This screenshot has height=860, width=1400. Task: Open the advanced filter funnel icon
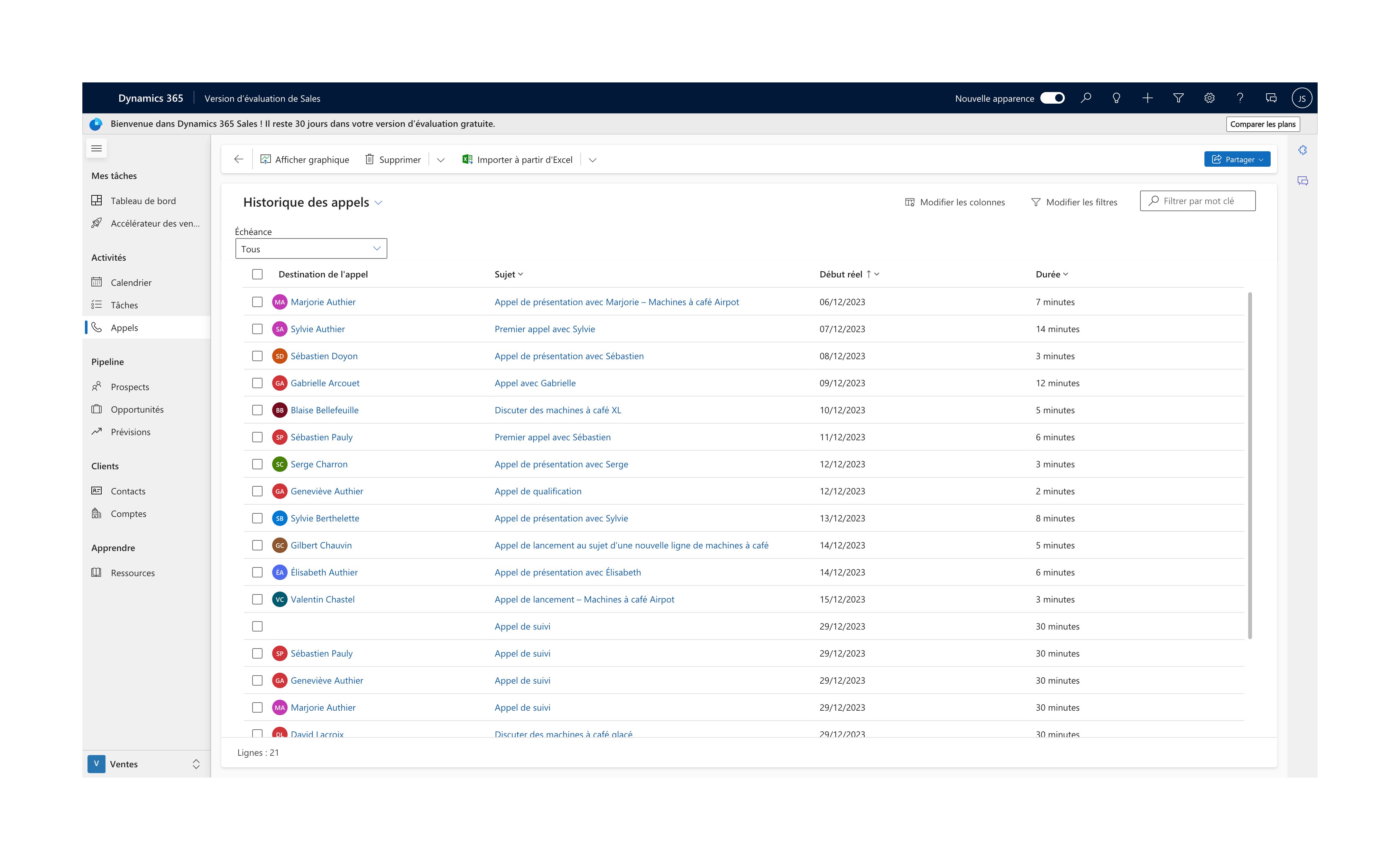click(1178, 98)
